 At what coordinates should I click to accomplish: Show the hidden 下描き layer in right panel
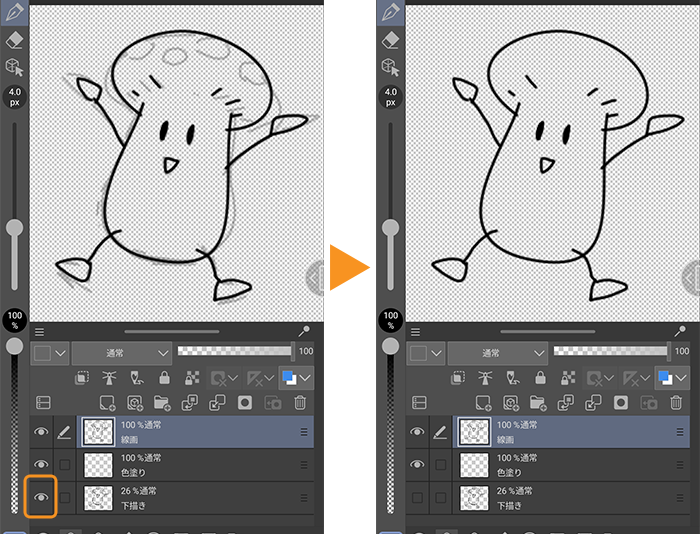tap(417, 497)
